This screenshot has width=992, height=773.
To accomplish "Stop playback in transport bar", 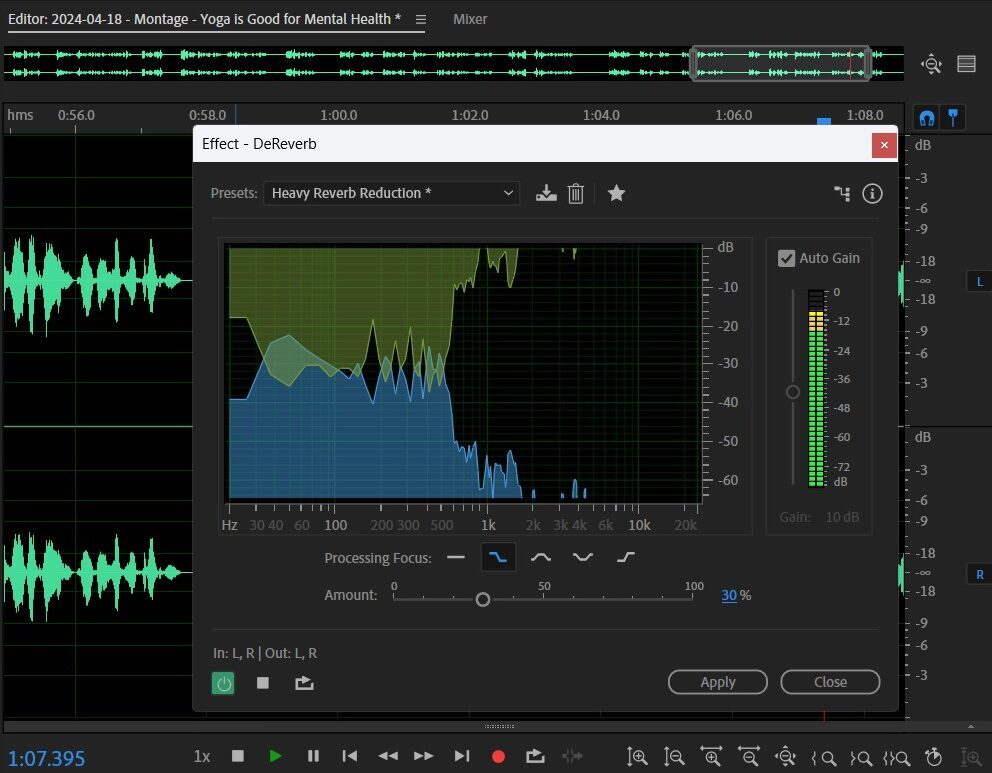I will point(238,755).
